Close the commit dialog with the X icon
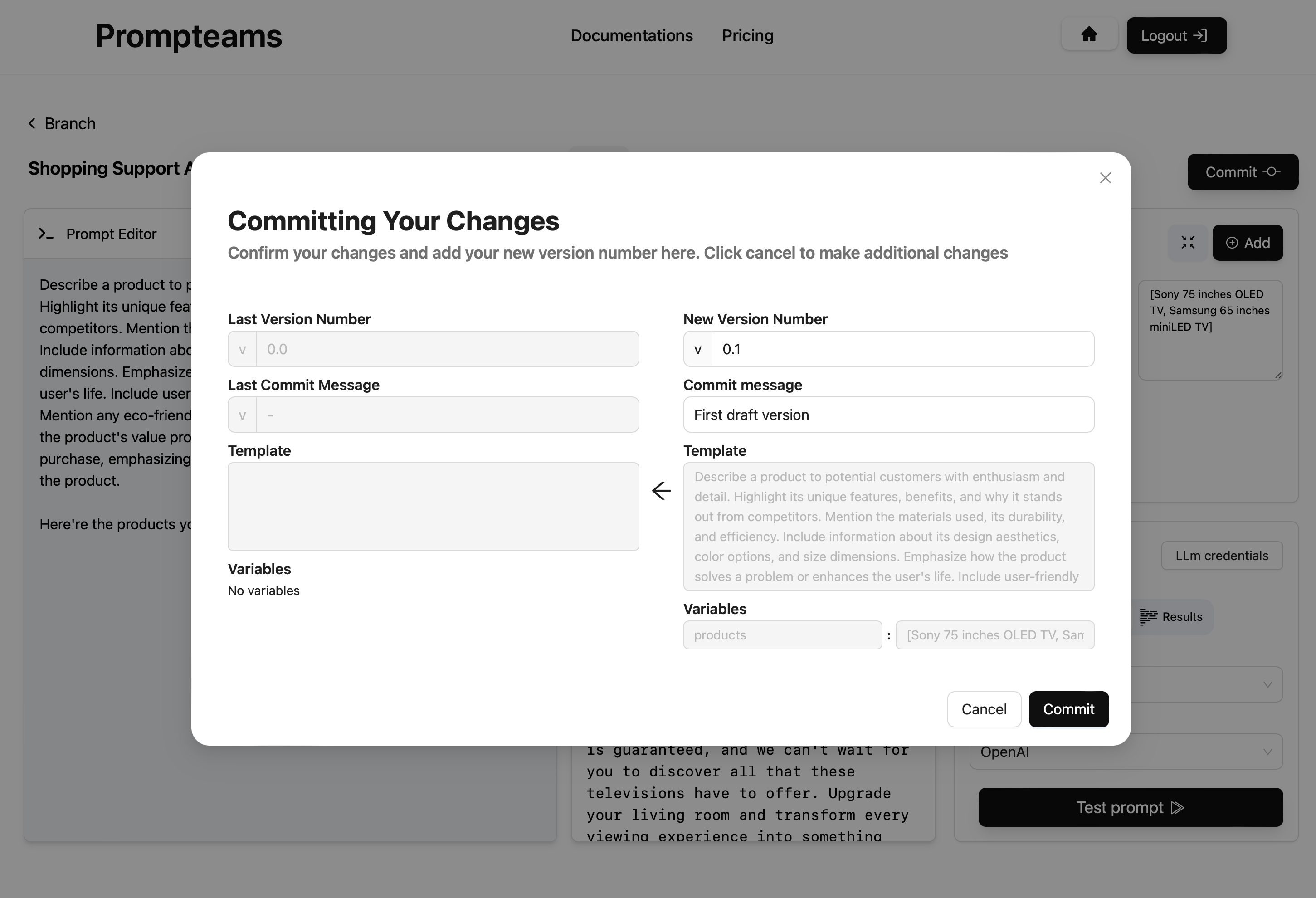1316x898 pixels. 1105,178
